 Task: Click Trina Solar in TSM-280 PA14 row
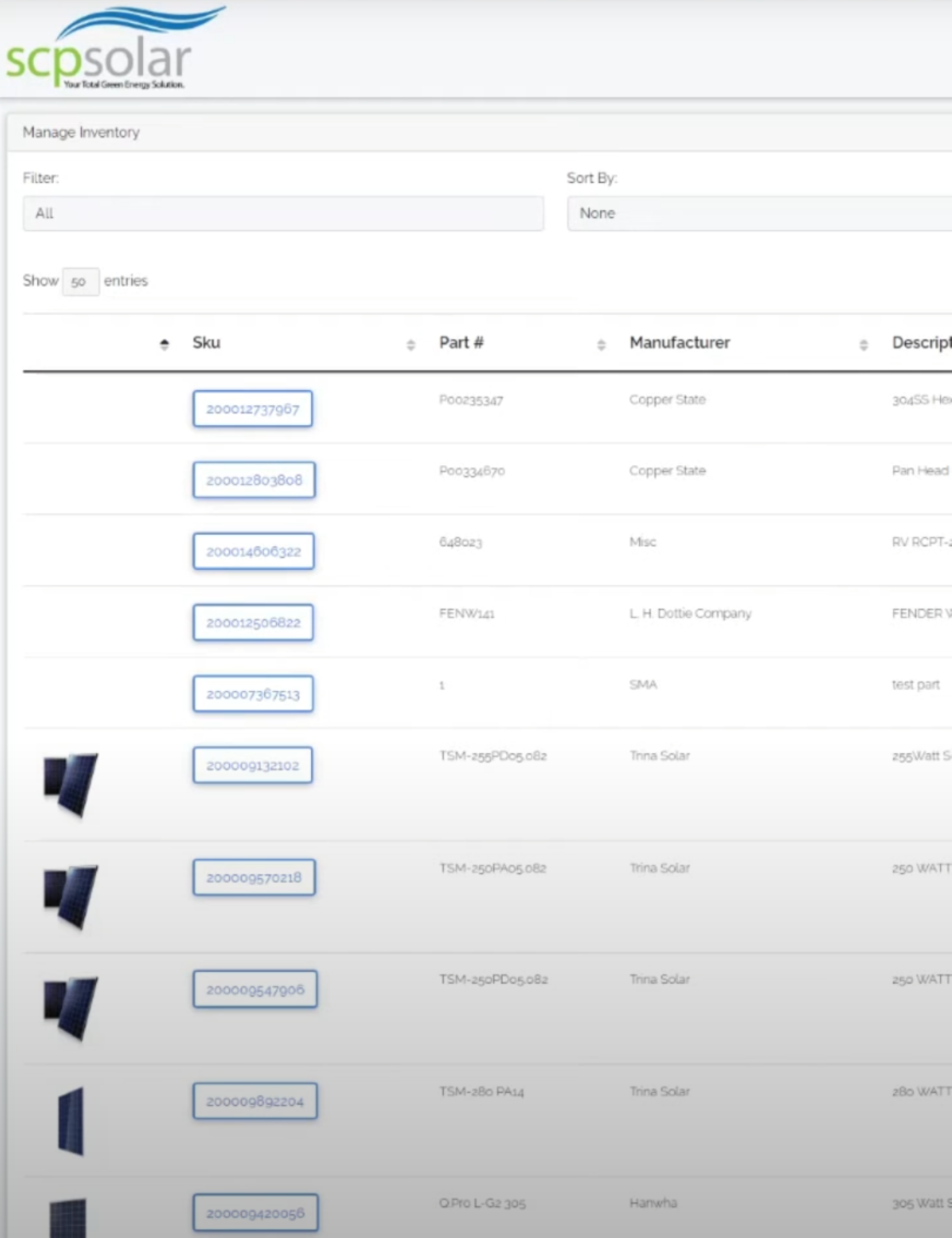pyautogui.click(x=660, y=1092)
